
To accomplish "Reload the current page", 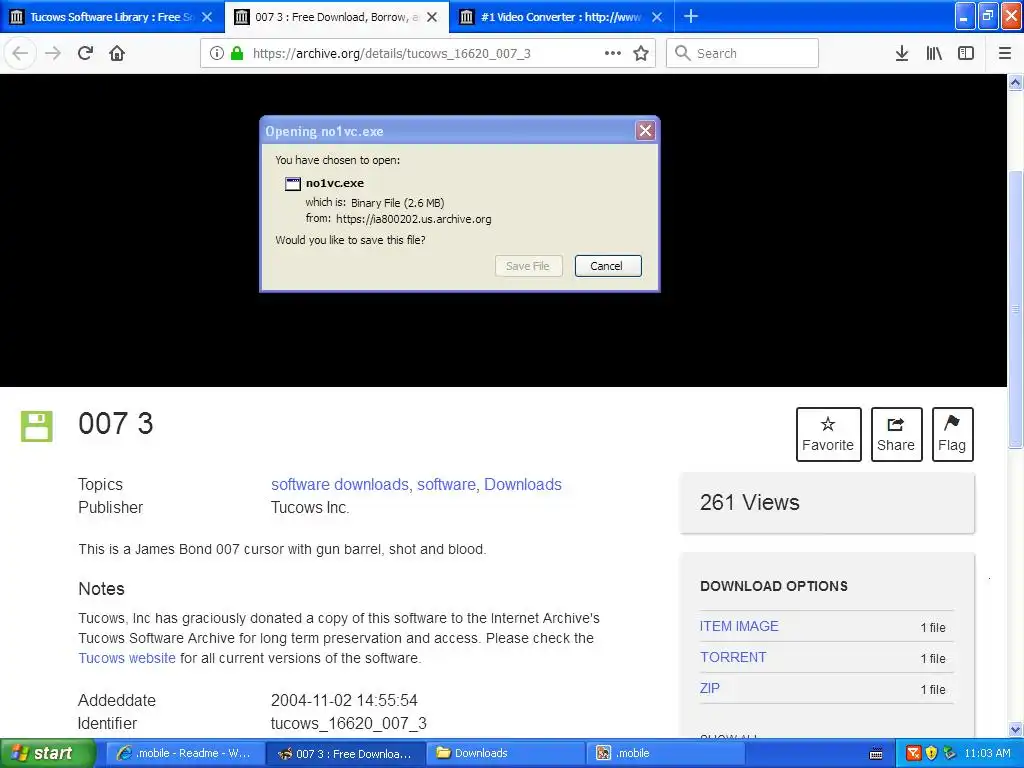I will coord(86,53).
